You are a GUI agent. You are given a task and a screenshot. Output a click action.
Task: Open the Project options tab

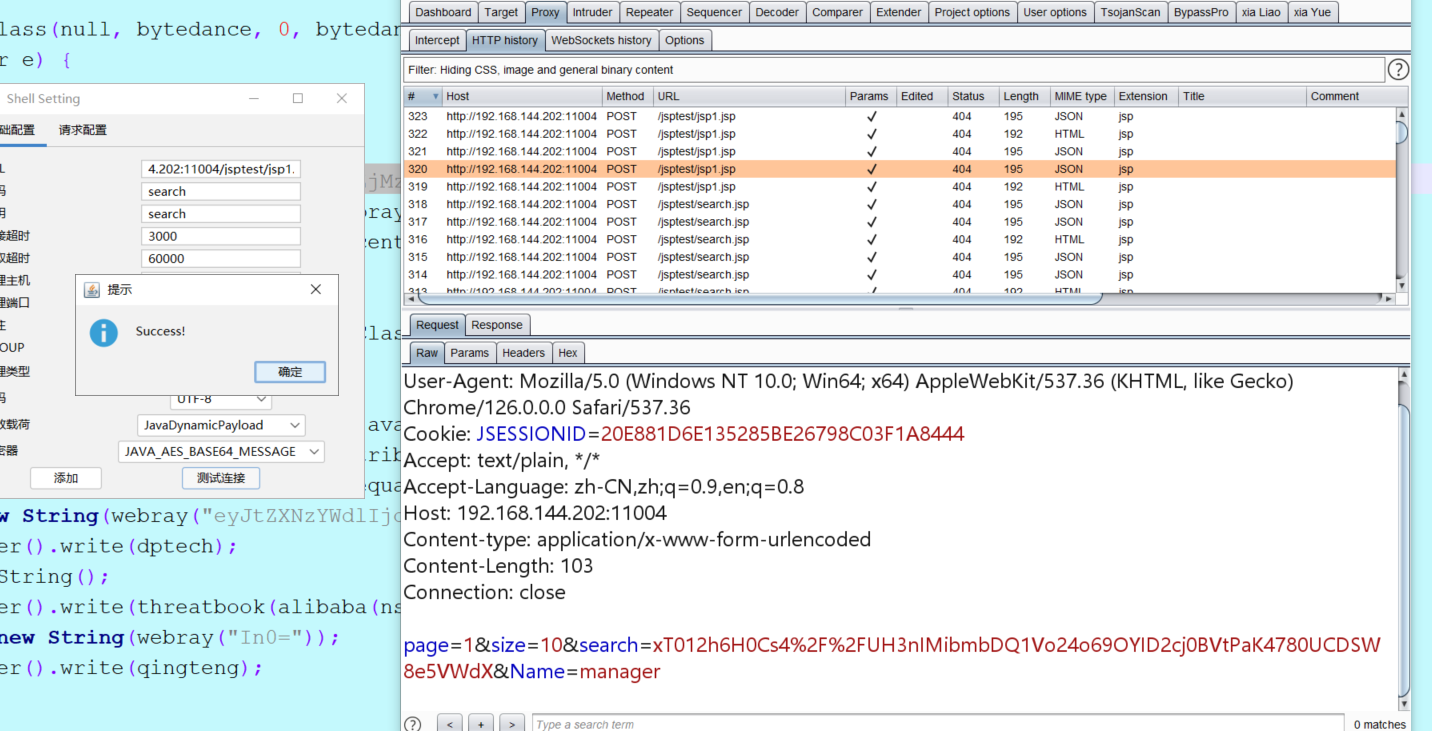[972, 12]
